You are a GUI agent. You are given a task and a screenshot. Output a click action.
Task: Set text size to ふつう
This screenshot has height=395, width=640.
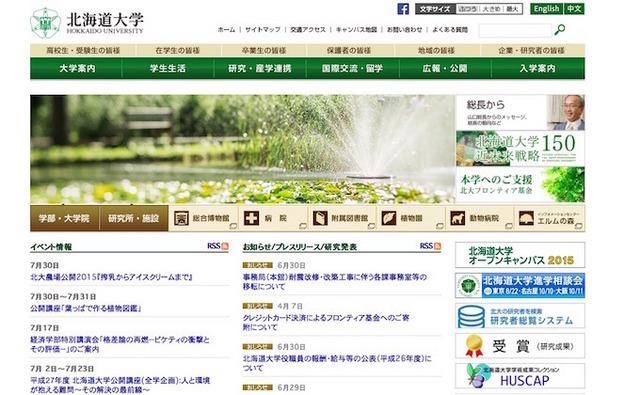[x=467, y=9]
